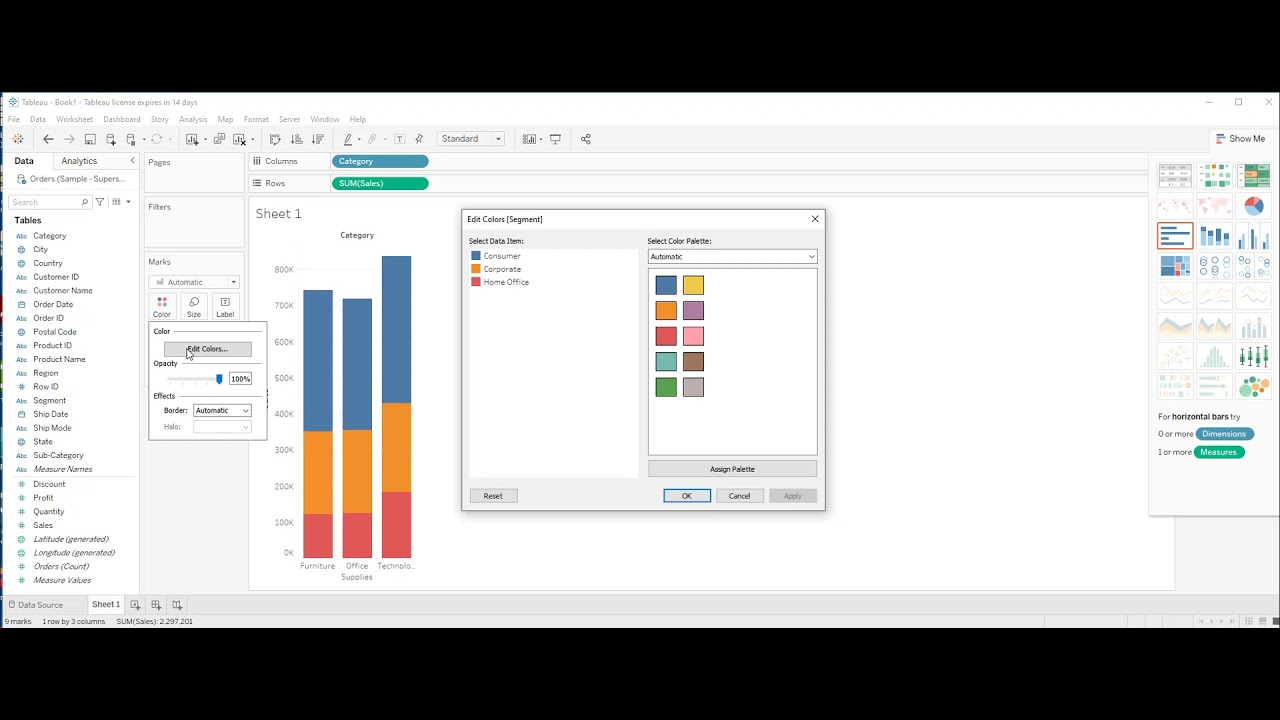The image size is (1280, 720).
Task: Open the Size marks card
Action: tap(194, 307)
